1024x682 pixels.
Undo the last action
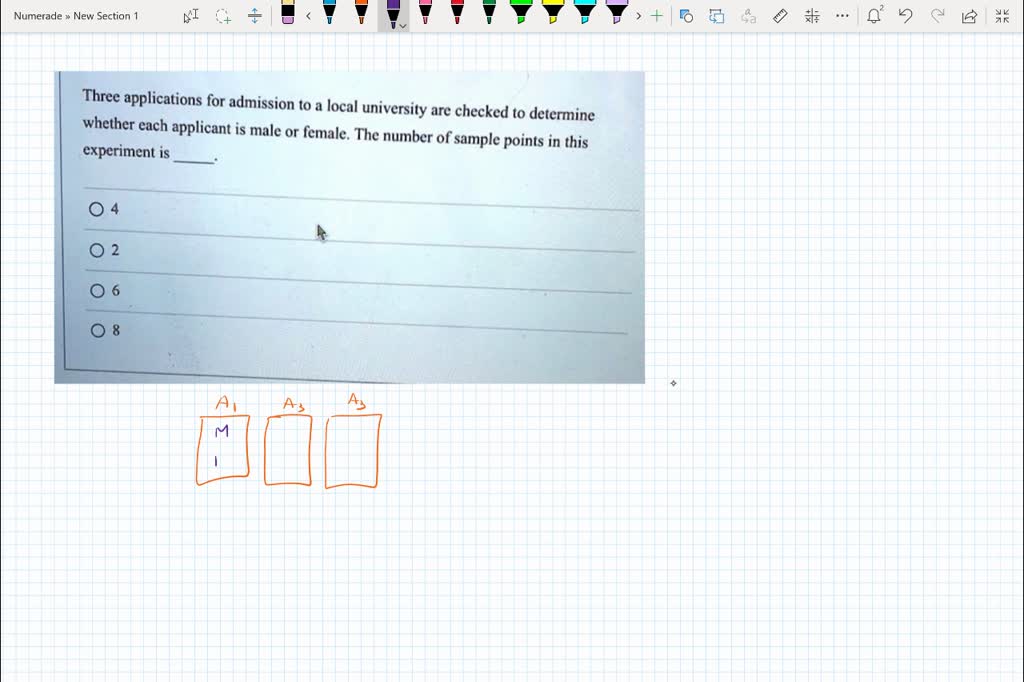[905, 16]
